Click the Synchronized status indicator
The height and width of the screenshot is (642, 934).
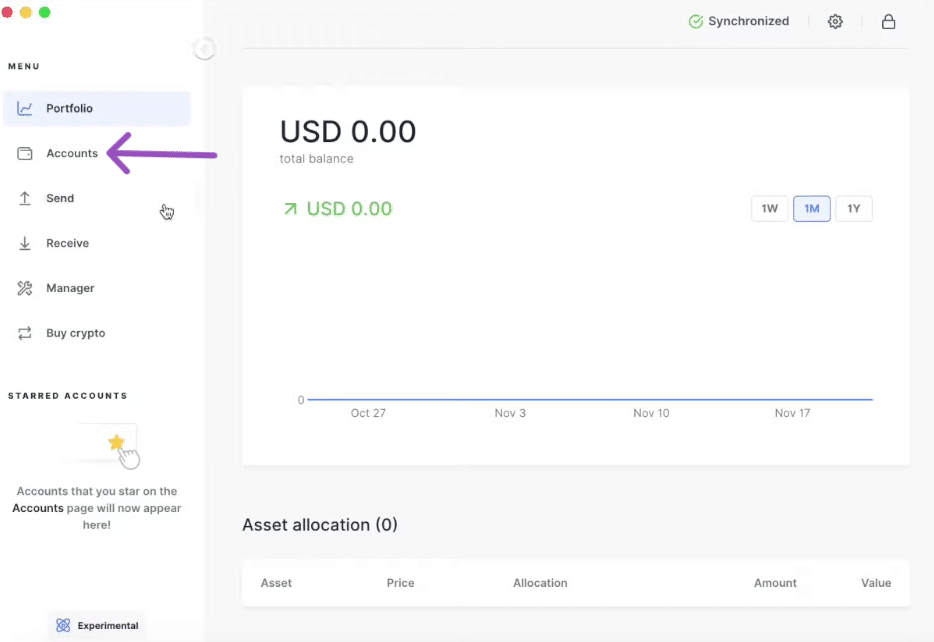pyautogui.click(x=739, y=22)
